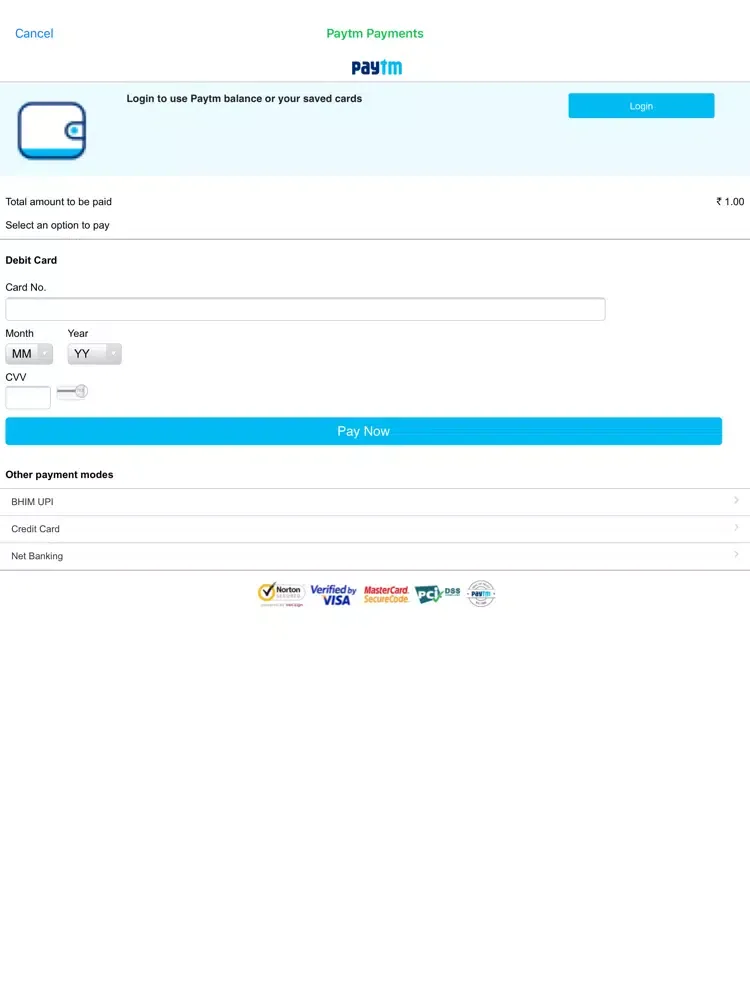
Task: Click the MasterCard SecureCode badge
Action: click(x=387, y=594)
